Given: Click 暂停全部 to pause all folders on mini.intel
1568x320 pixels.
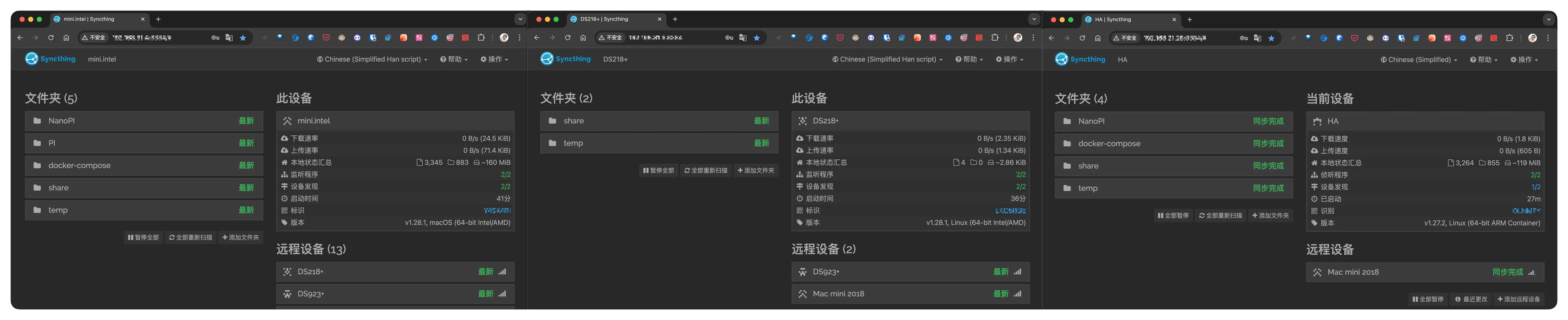Looking at the screenshot, I should click(144, 237).
